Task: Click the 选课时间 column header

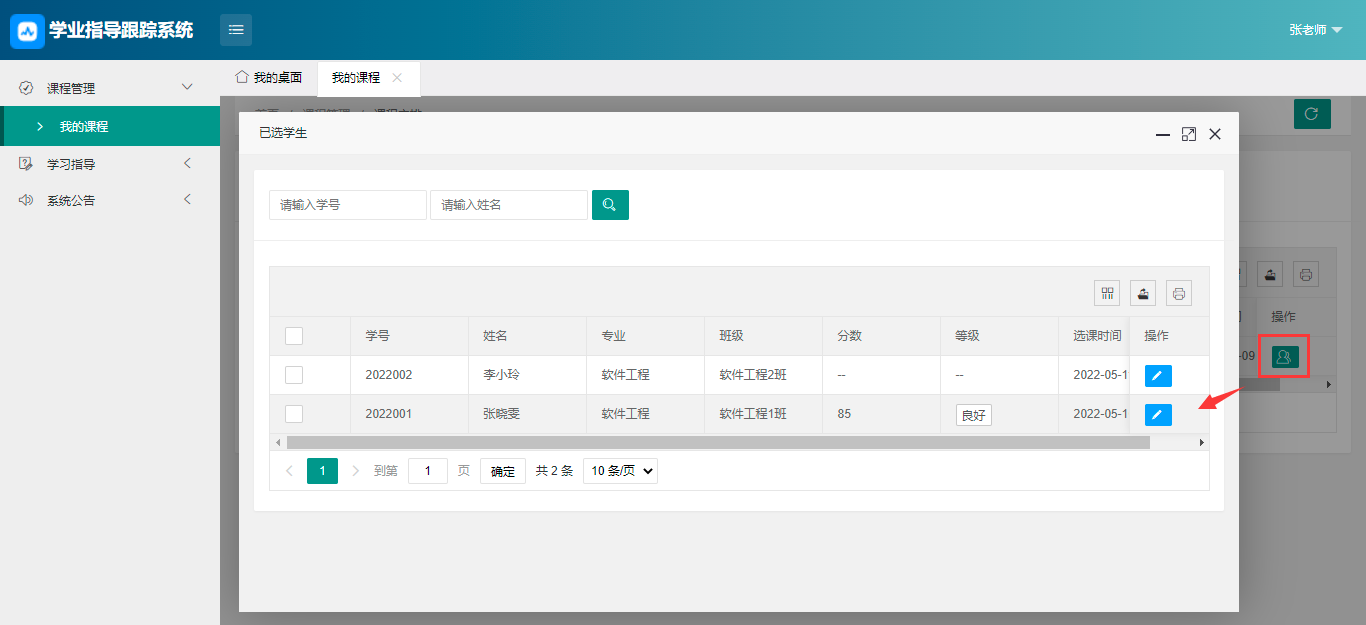Action: pos(1094,336)
